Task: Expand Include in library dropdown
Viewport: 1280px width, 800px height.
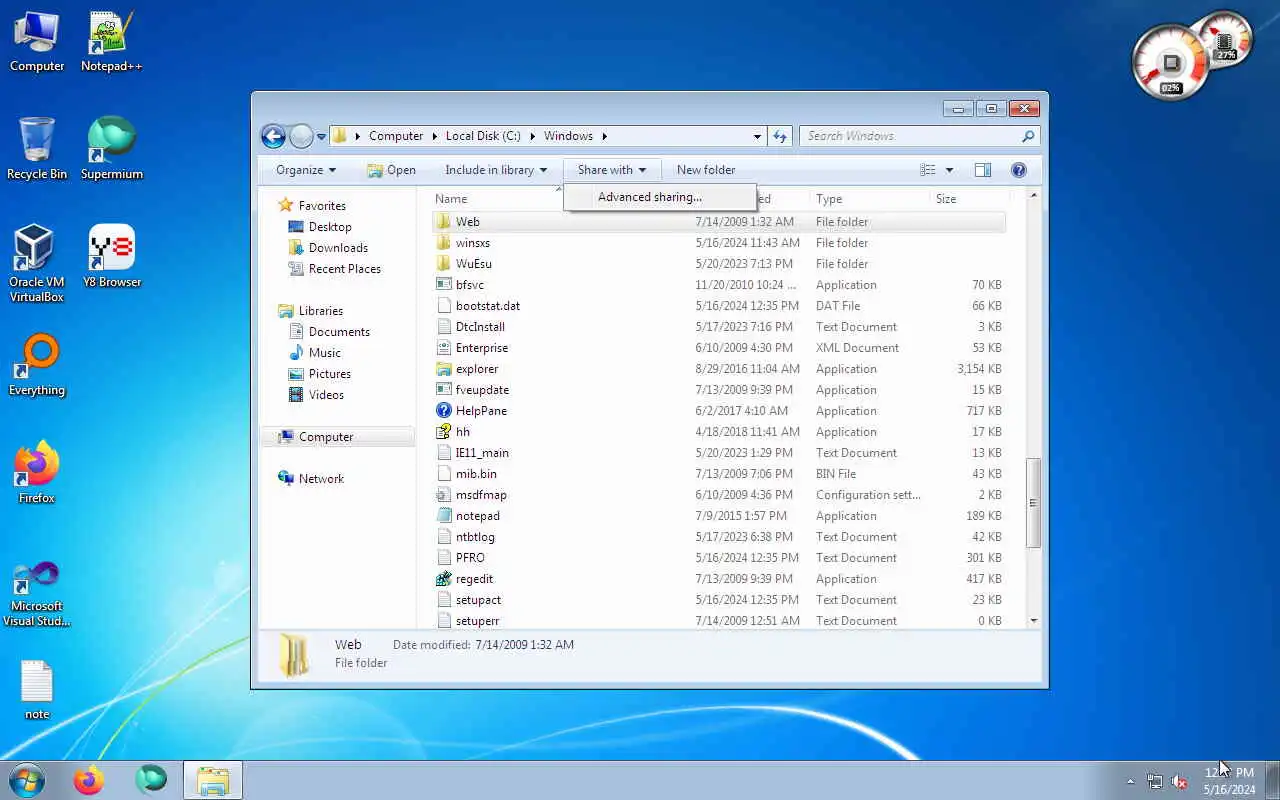Action: click(x=496, y=170)
